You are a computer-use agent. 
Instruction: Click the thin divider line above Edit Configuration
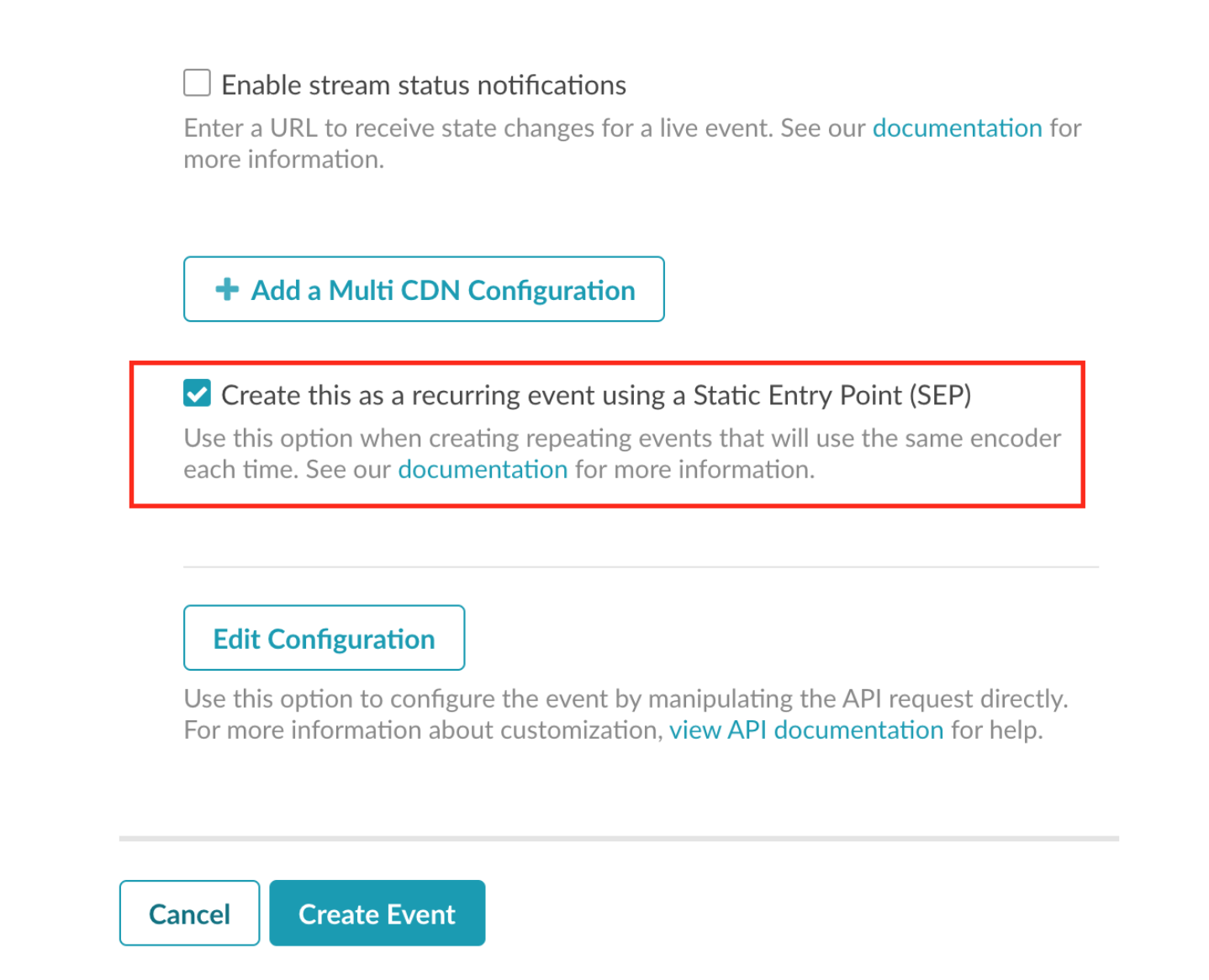tap(641, 567)
